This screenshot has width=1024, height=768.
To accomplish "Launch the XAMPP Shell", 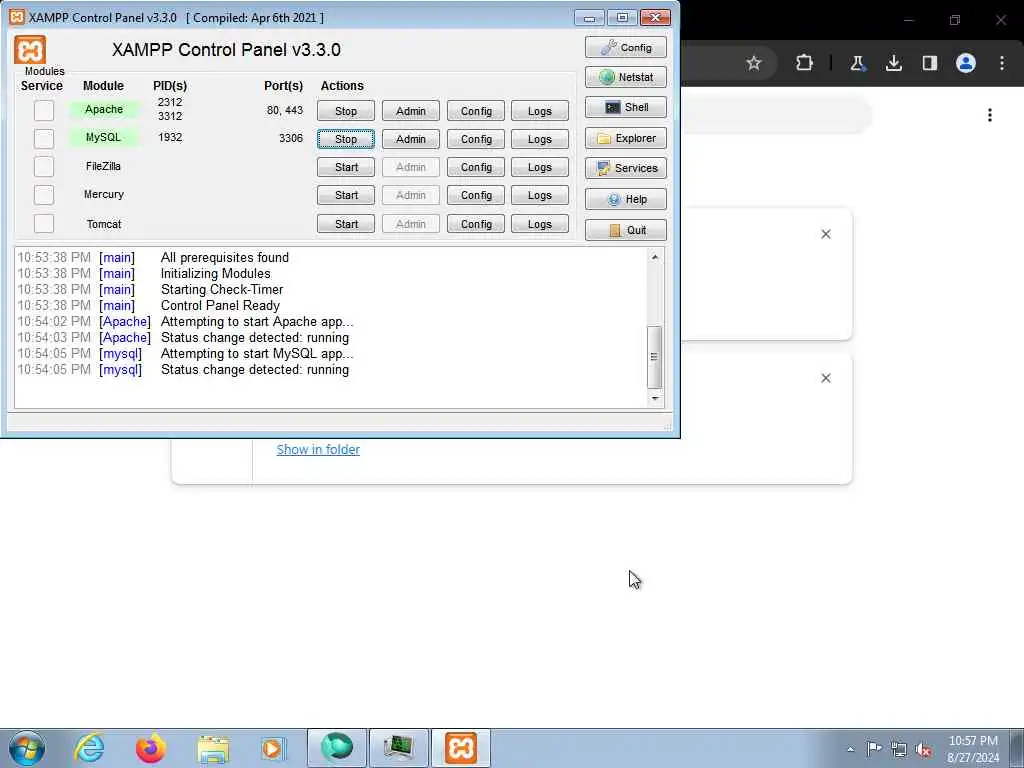I will click(x=626, y=107).
